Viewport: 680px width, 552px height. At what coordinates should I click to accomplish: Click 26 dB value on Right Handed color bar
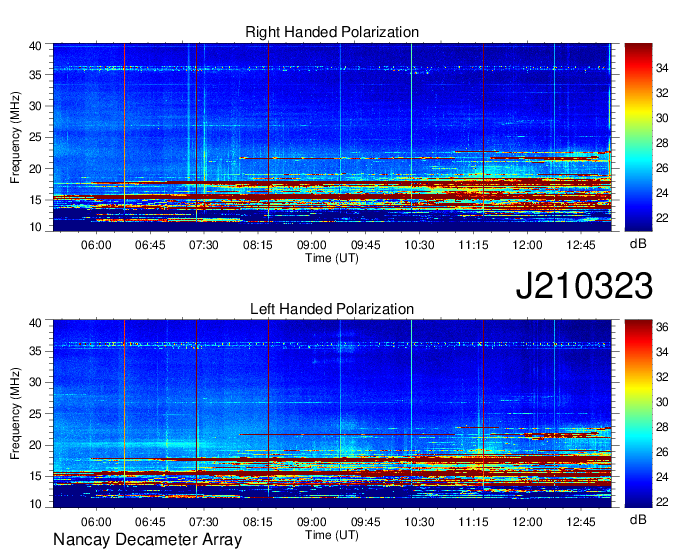[x=662, y=168]
